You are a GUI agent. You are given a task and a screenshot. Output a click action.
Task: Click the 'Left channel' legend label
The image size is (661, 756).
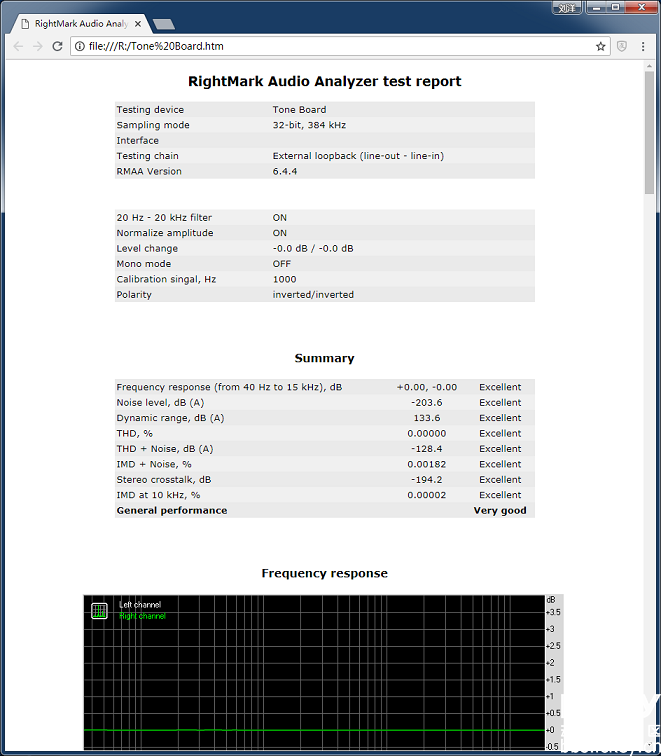click(140, 605)
